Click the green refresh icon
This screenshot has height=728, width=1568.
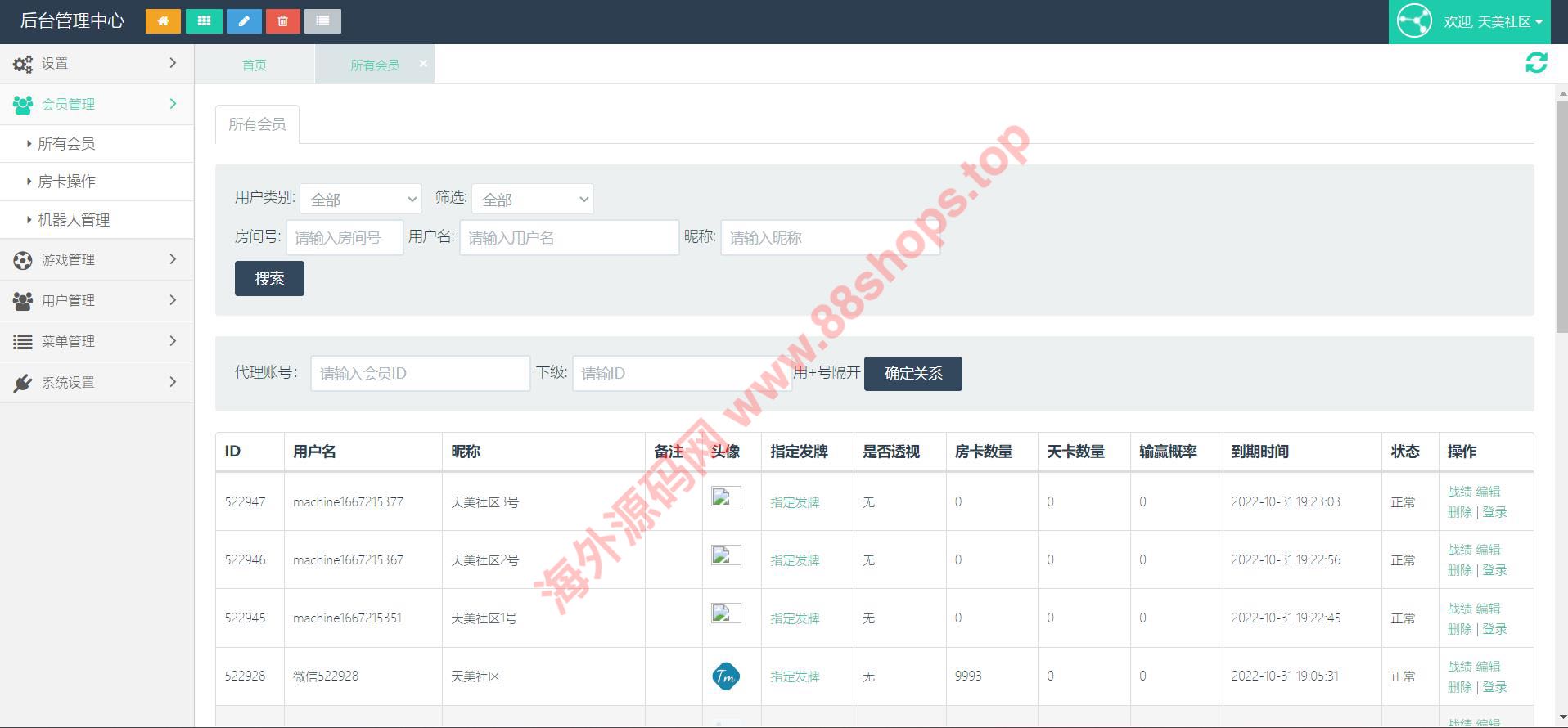[1536, 63]
